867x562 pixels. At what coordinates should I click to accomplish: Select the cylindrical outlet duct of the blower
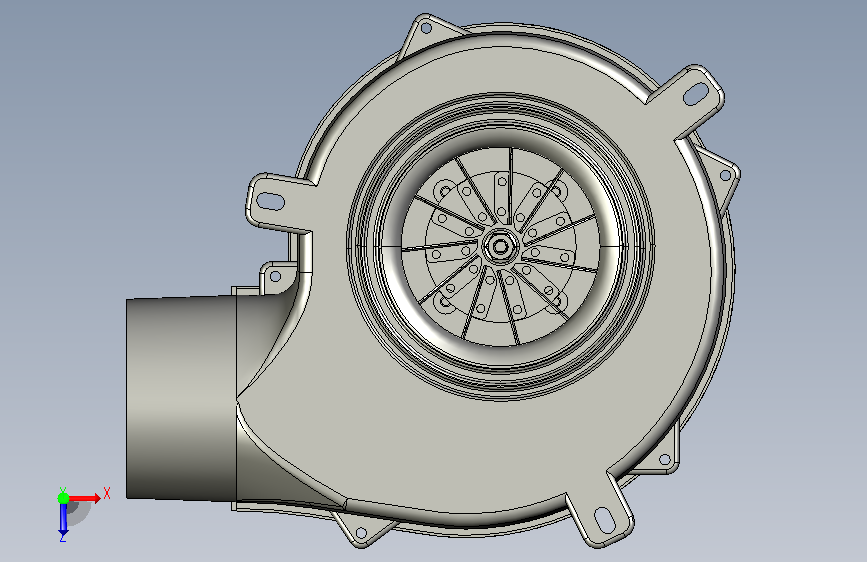(x=181, y=398)
